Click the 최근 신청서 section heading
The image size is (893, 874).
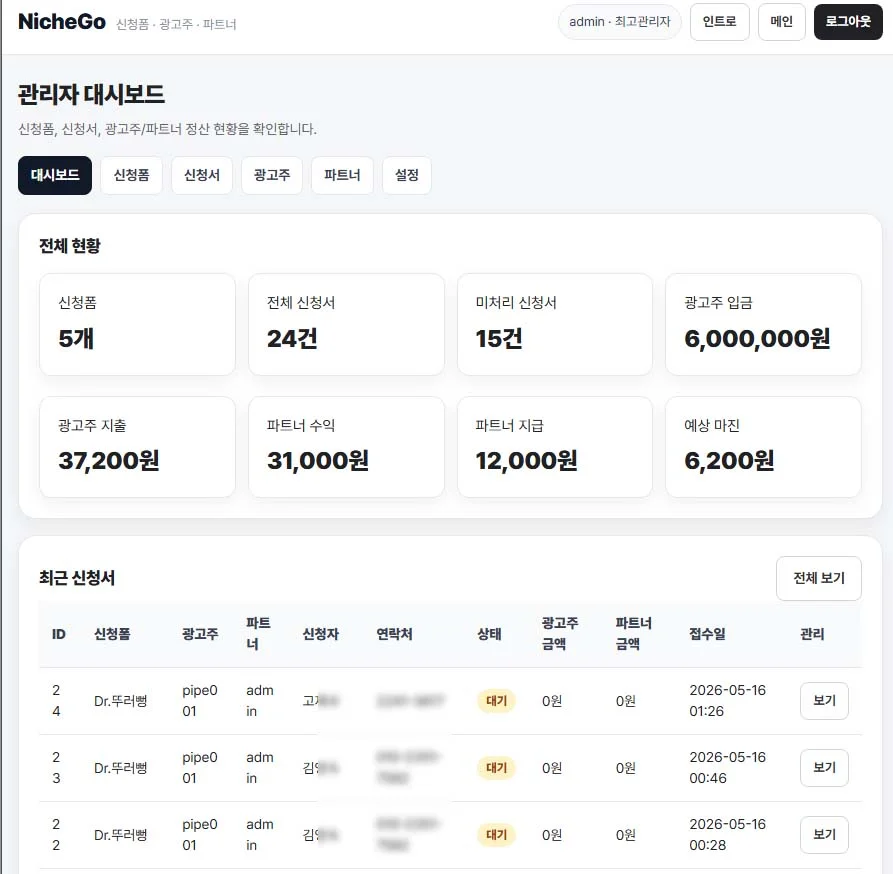pyautogui.click(x=77, y=578)
